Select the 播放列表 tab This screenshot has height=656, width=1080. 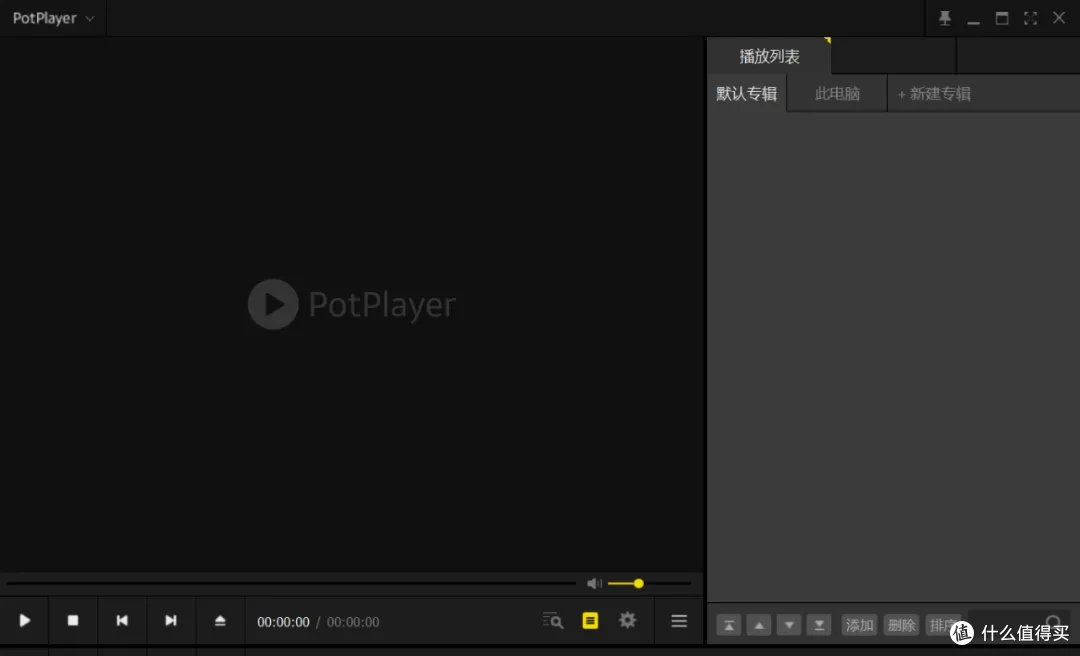click(x=769, y=57)
